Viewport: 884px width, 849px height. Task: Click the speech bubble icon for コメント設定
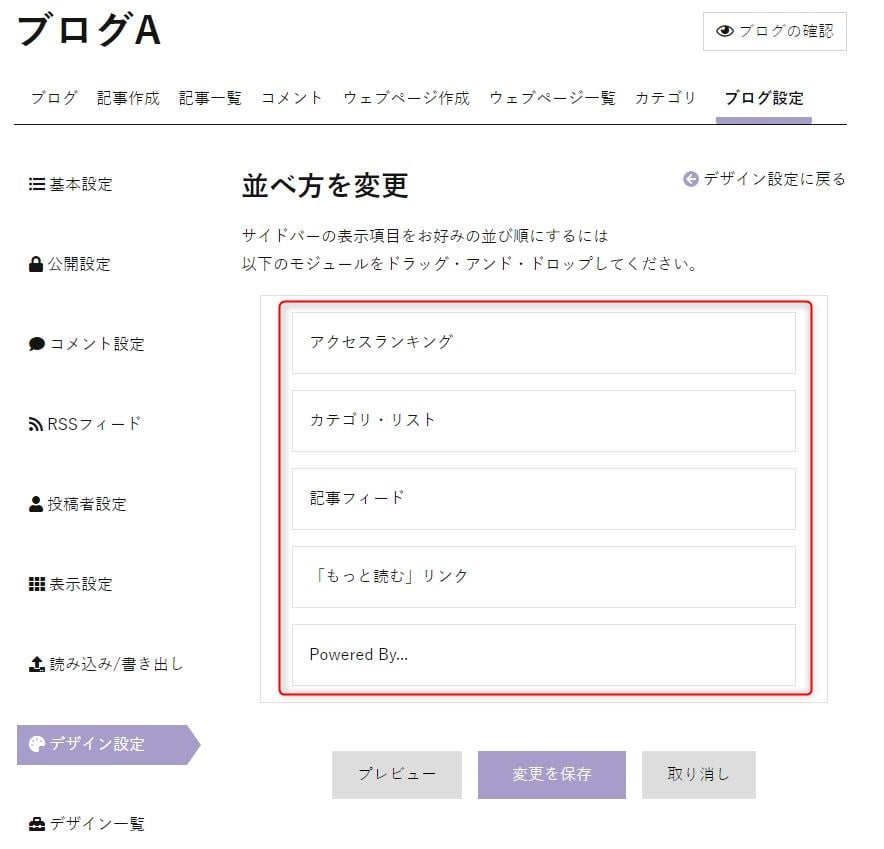[x=37, y=344]
